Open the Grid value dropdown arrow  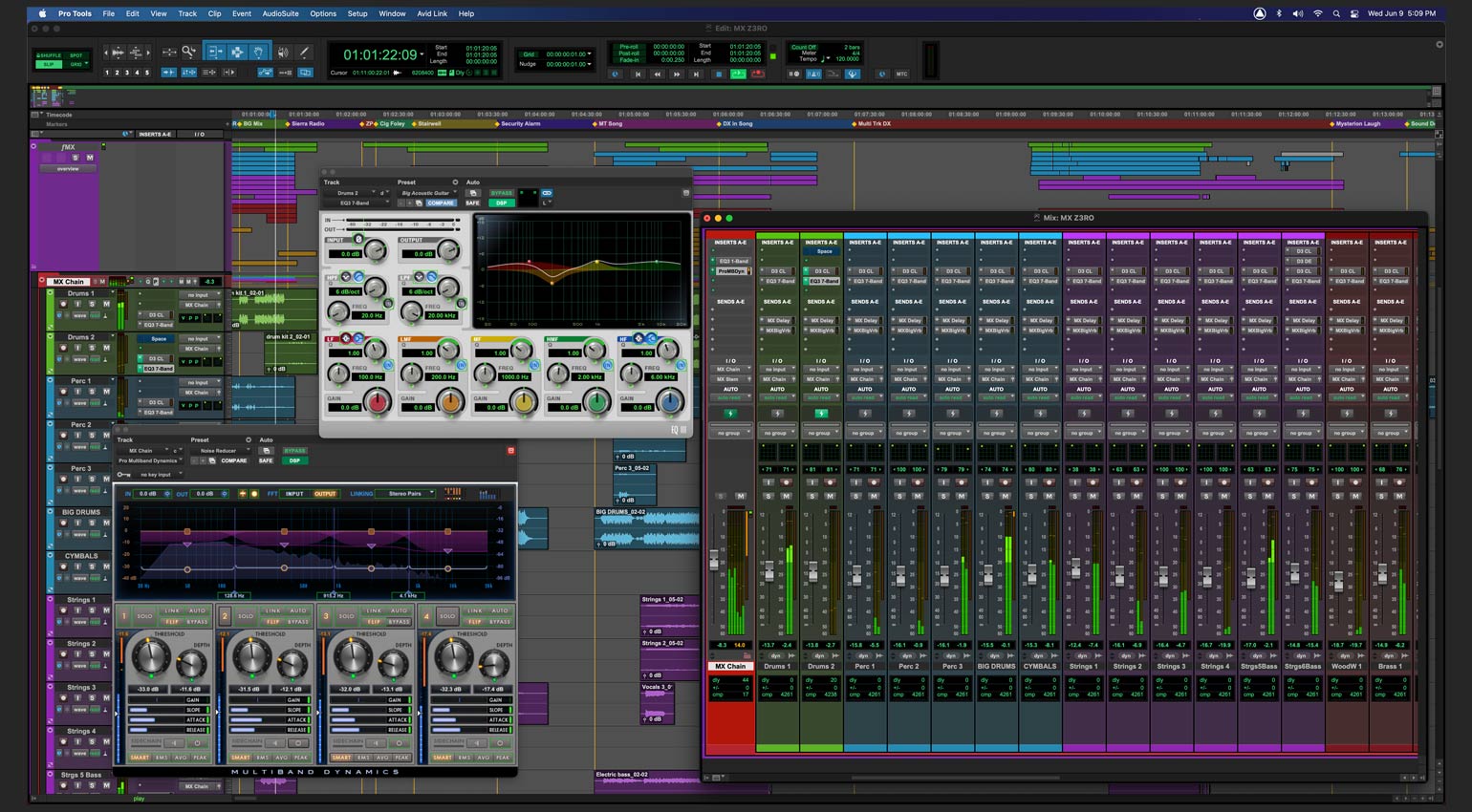click(x=590, y=53)
